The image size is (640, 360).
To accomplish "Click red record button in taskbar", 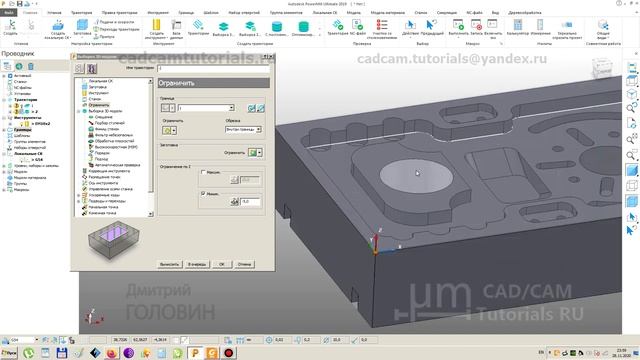I will click(229, 353).
